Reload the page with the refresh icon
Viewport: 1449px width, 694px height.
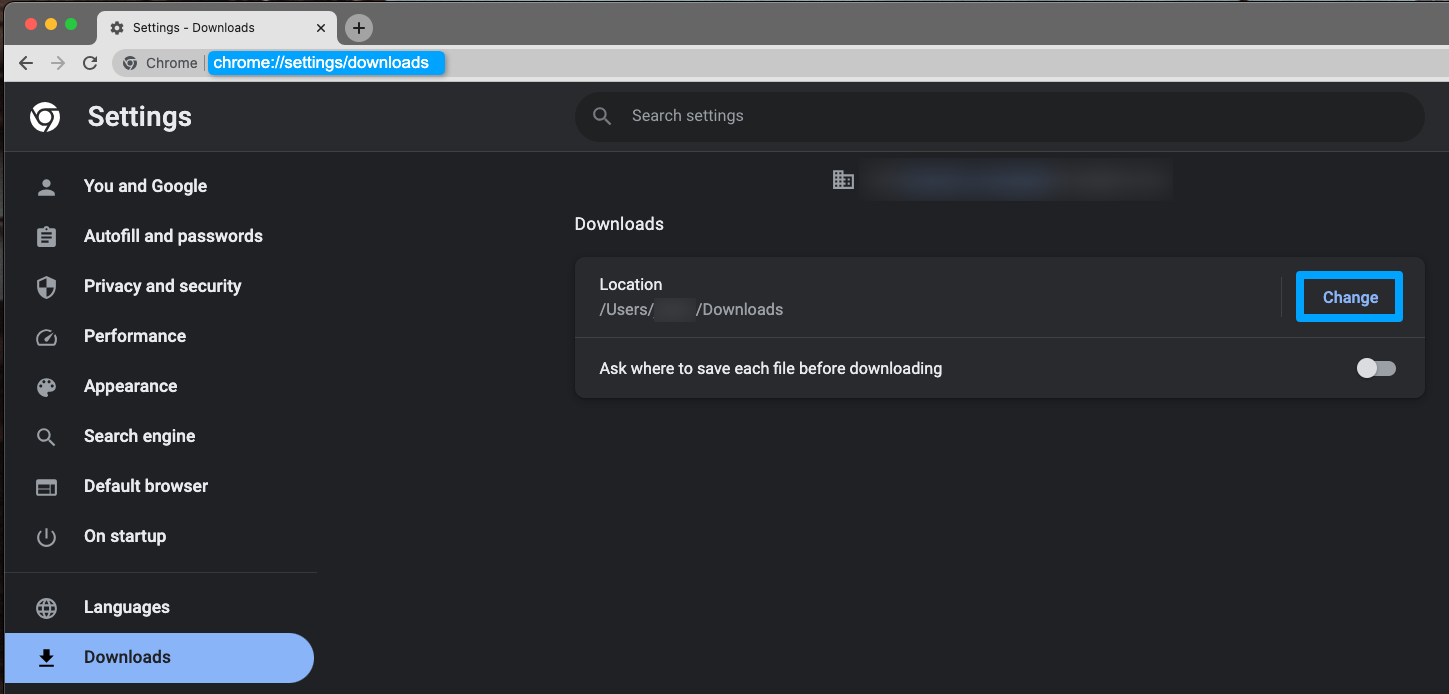(90, 63)
